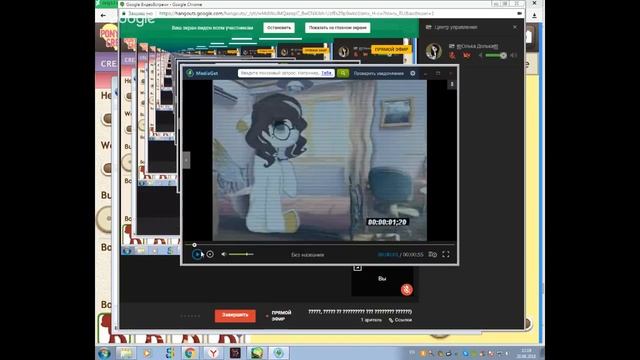Viewport: 640px width, 360px height.
Task: Click the clock in the system tray
Action: 527,353
